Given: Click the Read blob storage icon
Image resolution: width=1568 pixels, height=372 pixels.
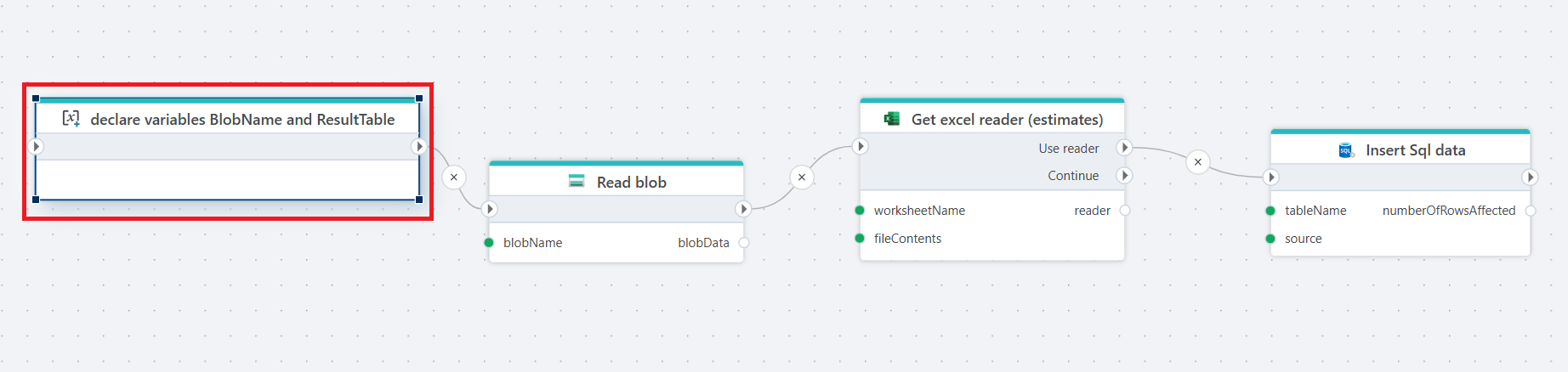Looking at the screenshot, I should pyautogui.click(x=577, y=181).
